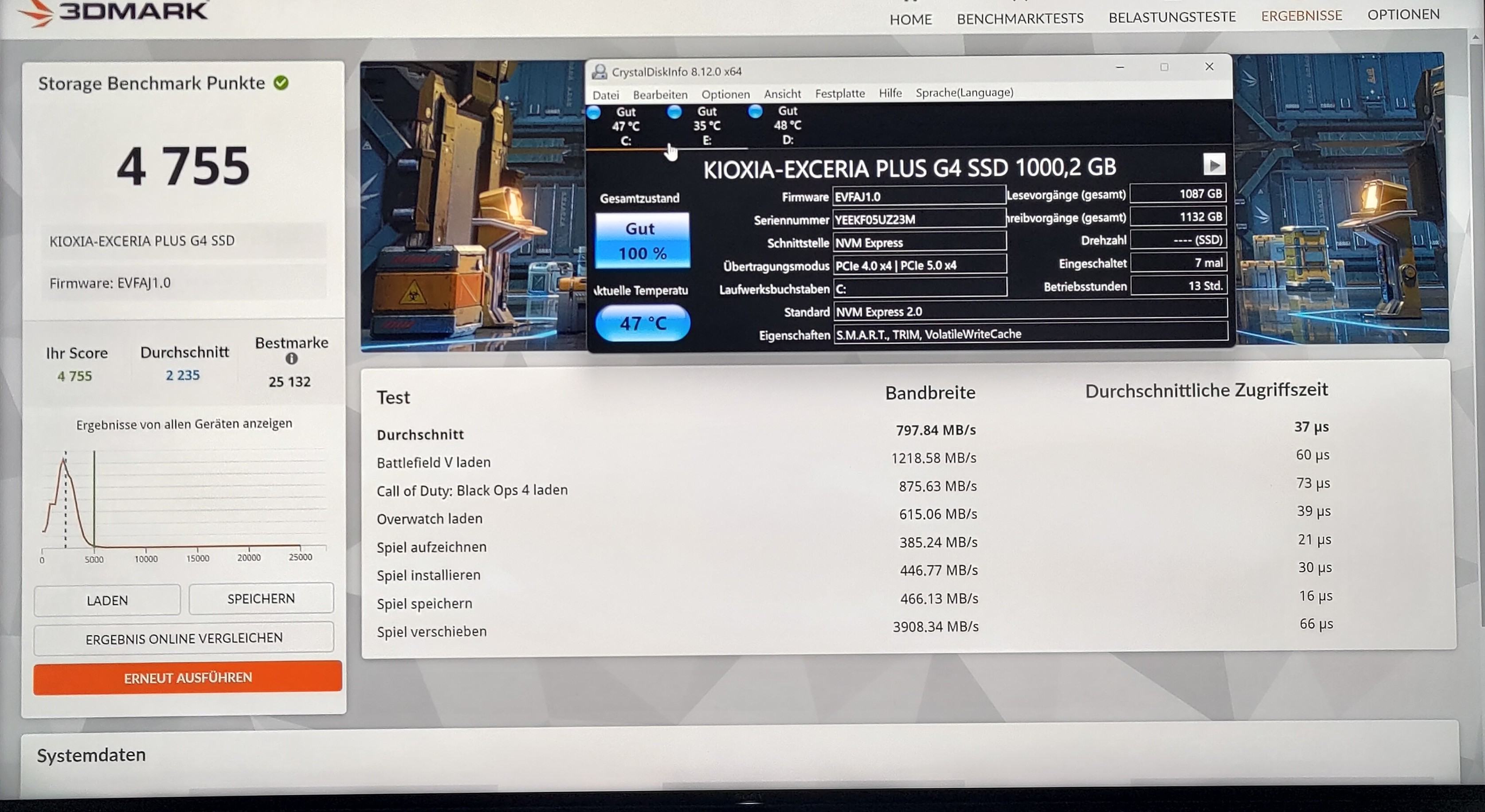Viewport: 1485px width, 812px height.
Task: Click the Durchschnittliche Zugriffszeit column header
Action: pos(1206,390)
